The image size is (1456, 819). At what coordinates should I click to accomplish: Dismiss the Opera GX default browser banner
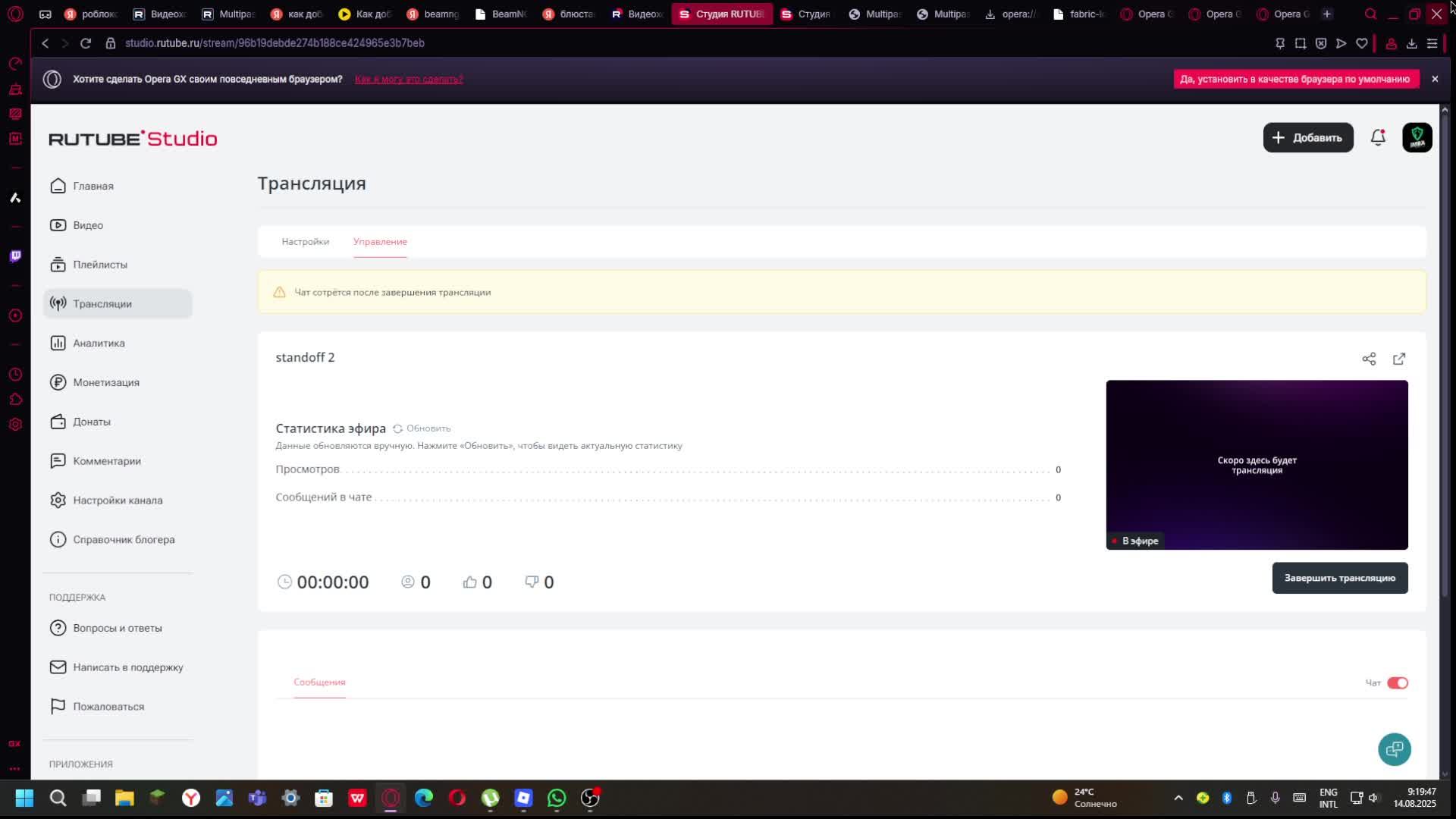click(x=1434, y=79)
